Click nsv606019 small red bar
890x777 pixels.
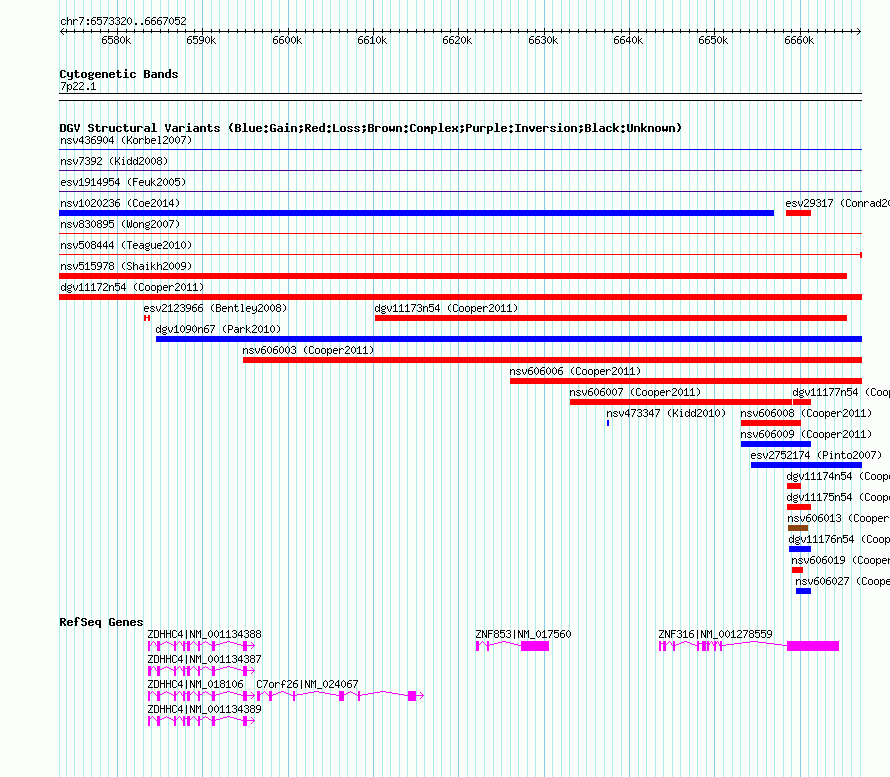click(x=797, y=570)
